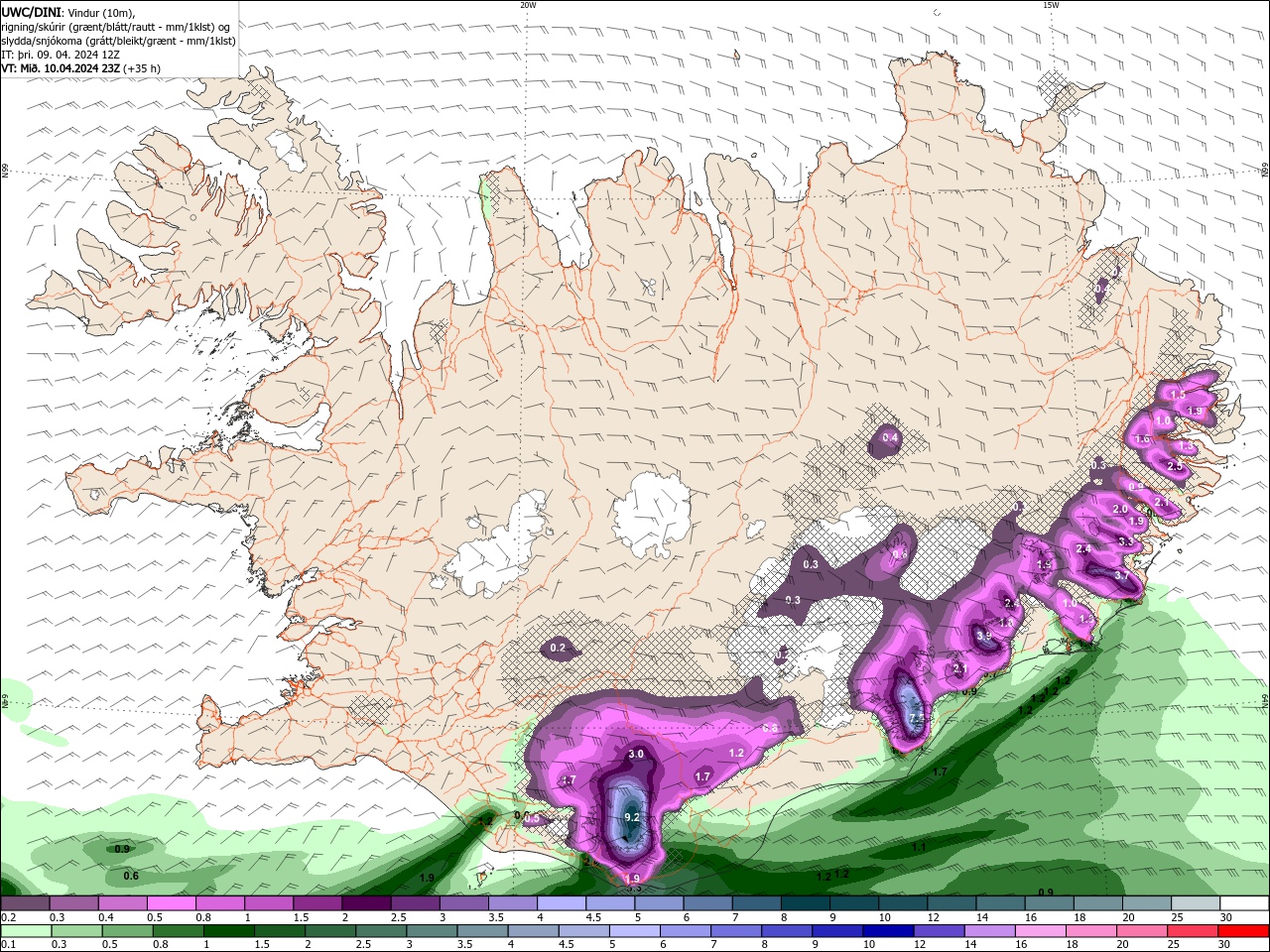Pick the darkest purple 2 swatch in snow legend
The image size is (1270, 952).
pyautogui.click(x=365, y=903)
